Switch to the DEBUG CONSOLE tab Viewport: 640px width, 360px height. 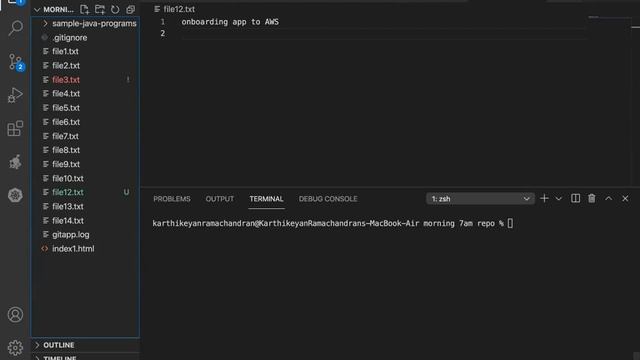coord(328,199)
